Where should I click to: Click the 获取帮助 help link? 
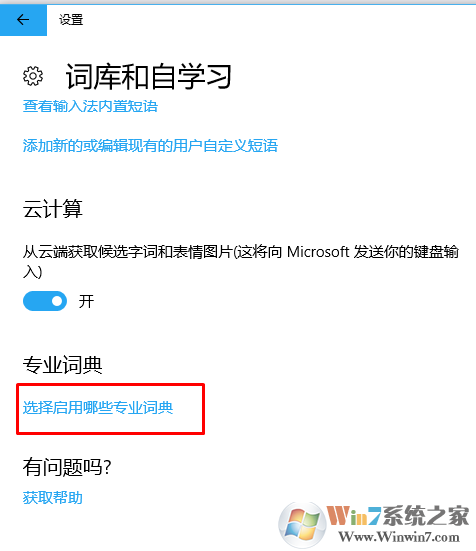click(53, 498)
